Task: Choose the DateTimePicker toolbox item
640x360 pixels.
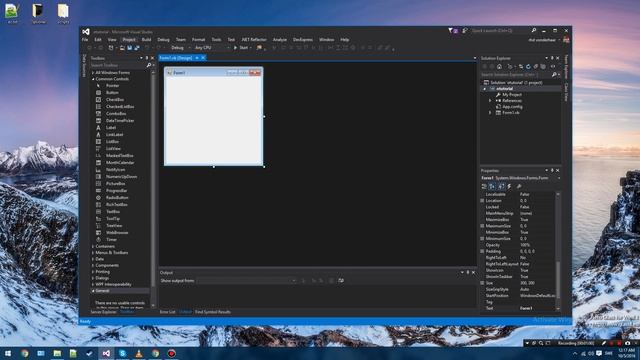Action: pos(120,120)
